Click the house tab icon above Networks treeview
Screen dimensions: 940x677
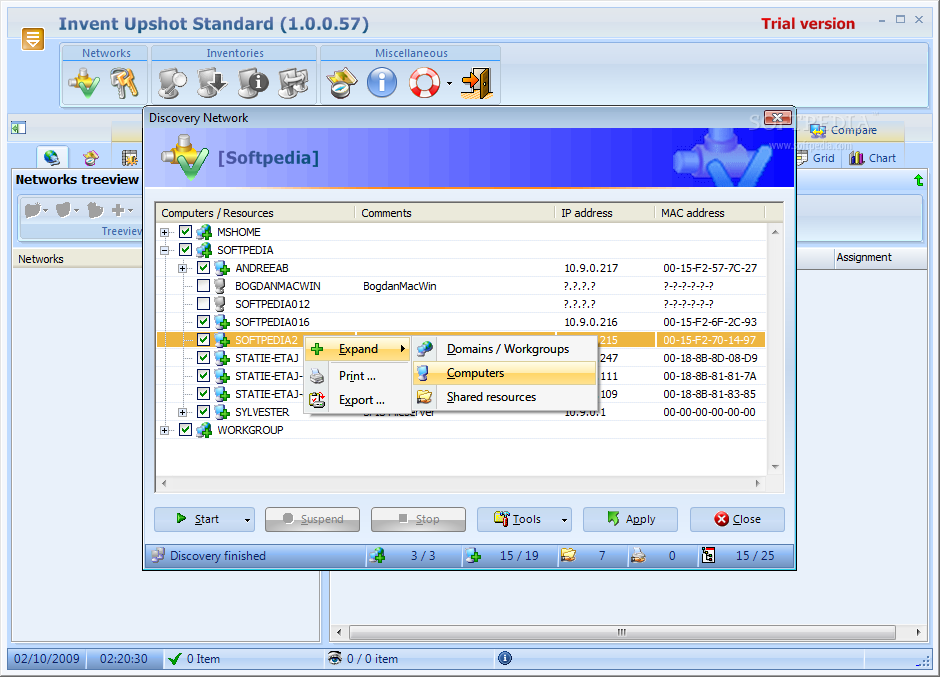click(x=91, y=158)
